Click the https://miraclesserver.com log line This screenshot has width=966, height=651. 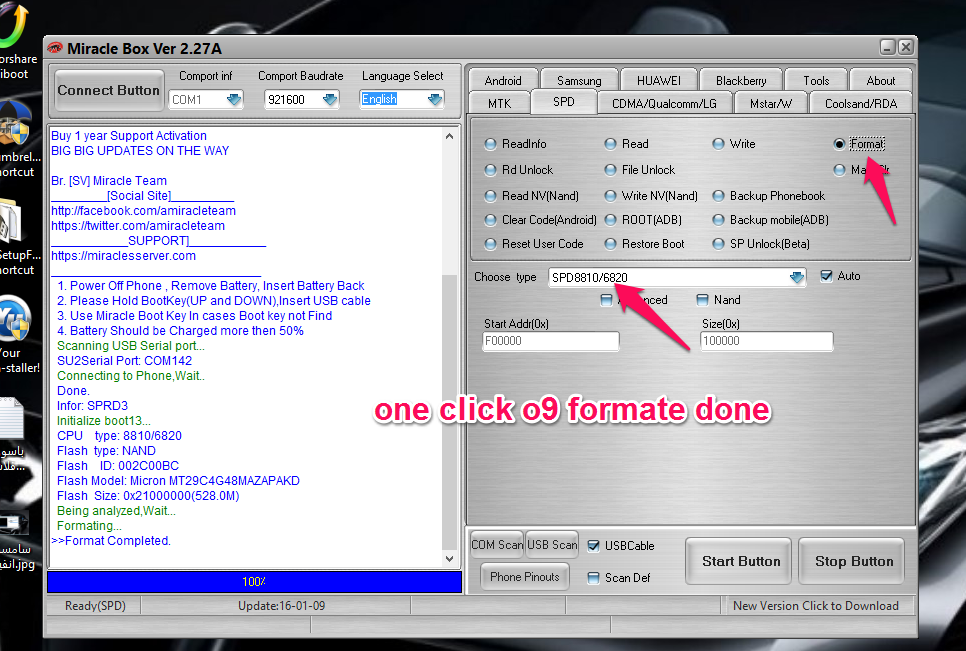coord(123,256)
